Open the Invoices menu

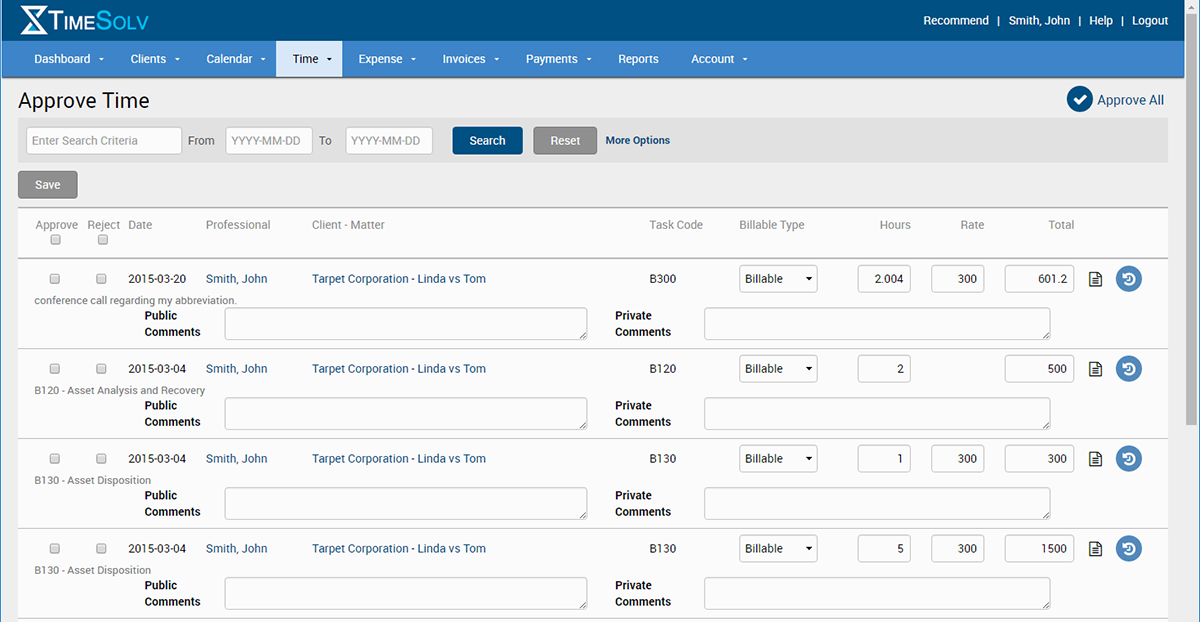[470, 59]
